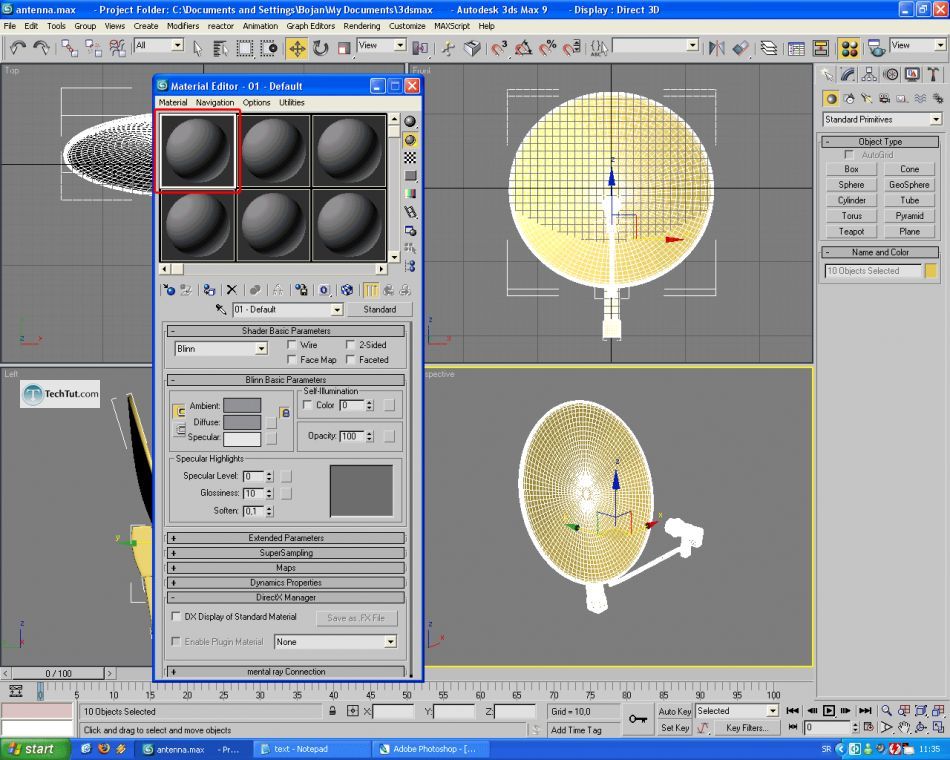This screenshot has height=760, width=950.
Task: Click Cylinder object type button
Action: point(851,200)
